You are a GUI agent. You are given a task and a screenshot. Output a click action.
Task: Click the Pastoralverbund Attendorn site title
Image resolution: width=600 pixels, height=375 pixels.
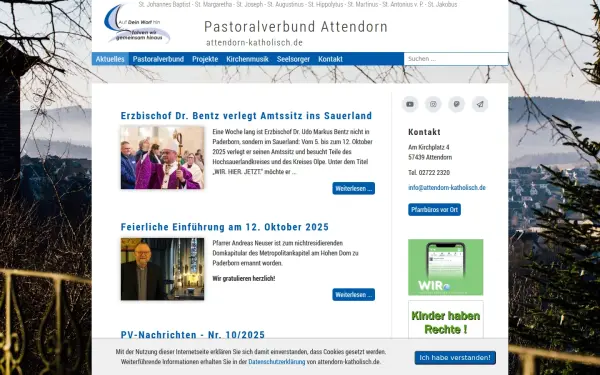(296, 27)
